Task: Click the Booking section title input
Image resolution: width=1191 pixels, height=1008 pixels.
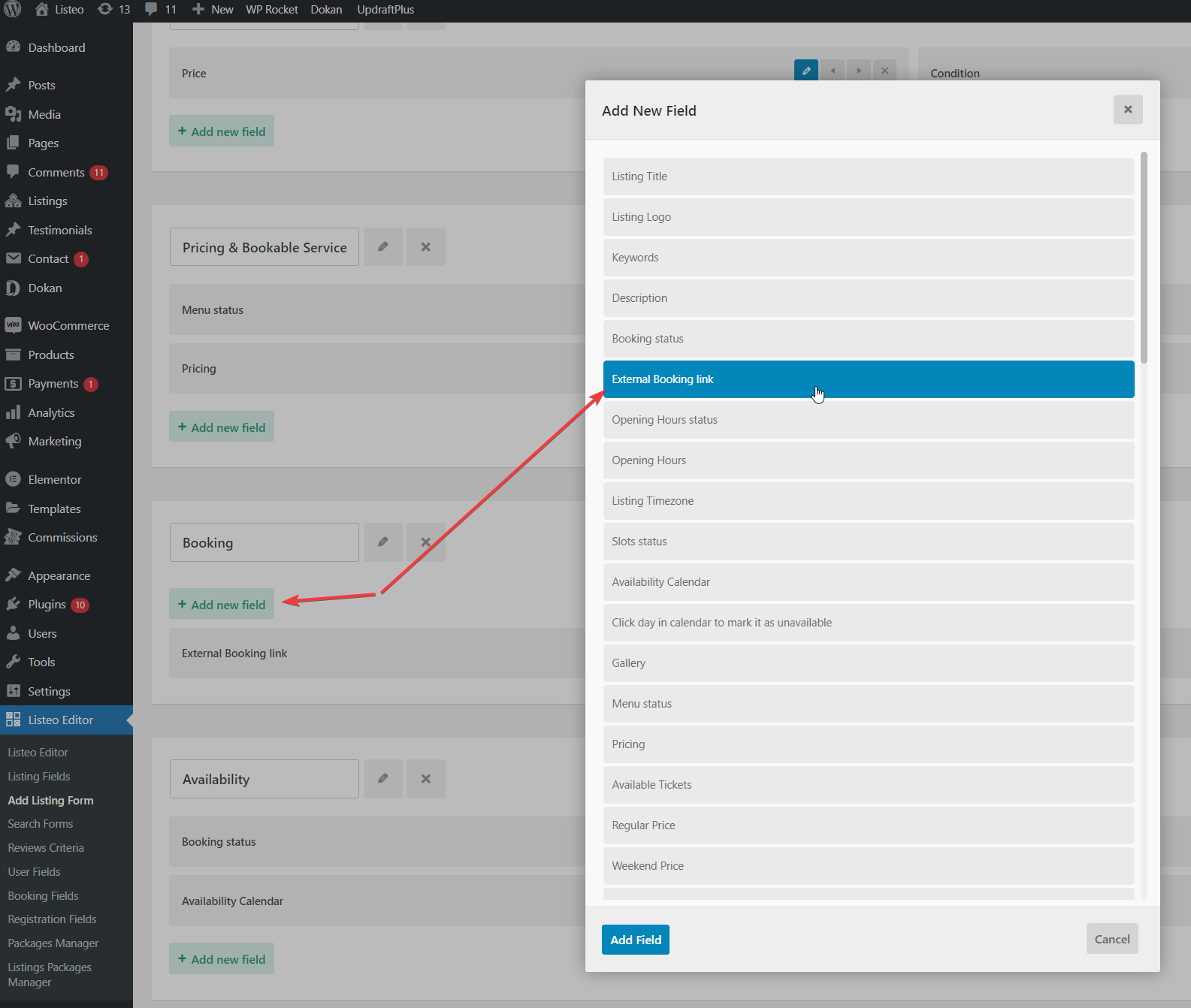Action: (x=264, y=543)
